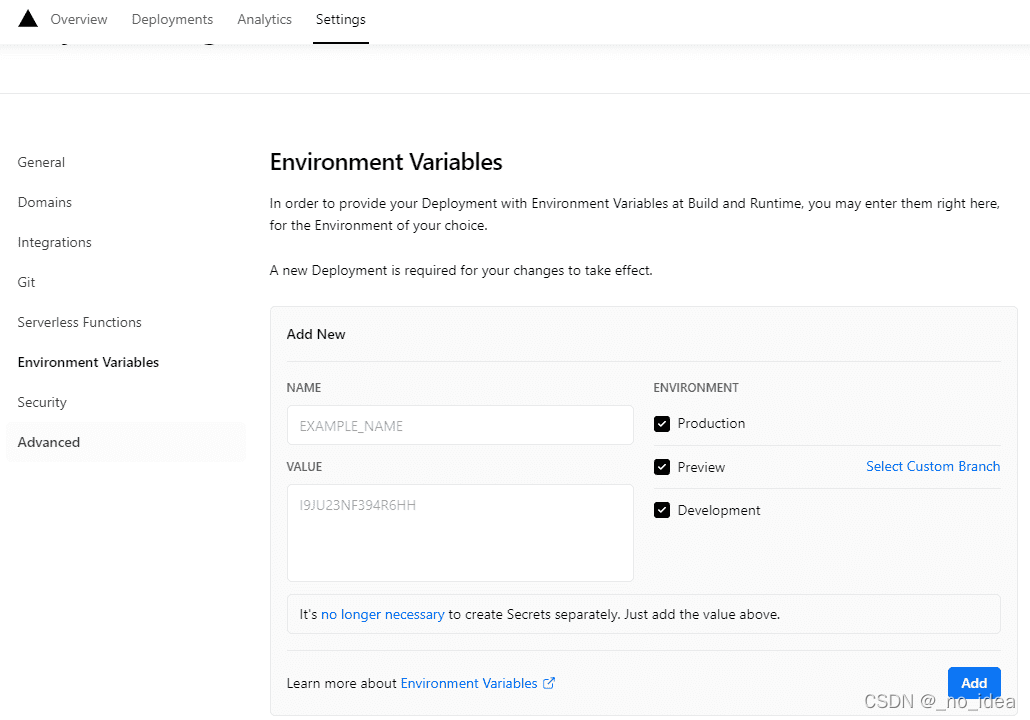1030x720 pixels.
Task: Uncheck the Production environment checkbox
Action: click(662, 424)
